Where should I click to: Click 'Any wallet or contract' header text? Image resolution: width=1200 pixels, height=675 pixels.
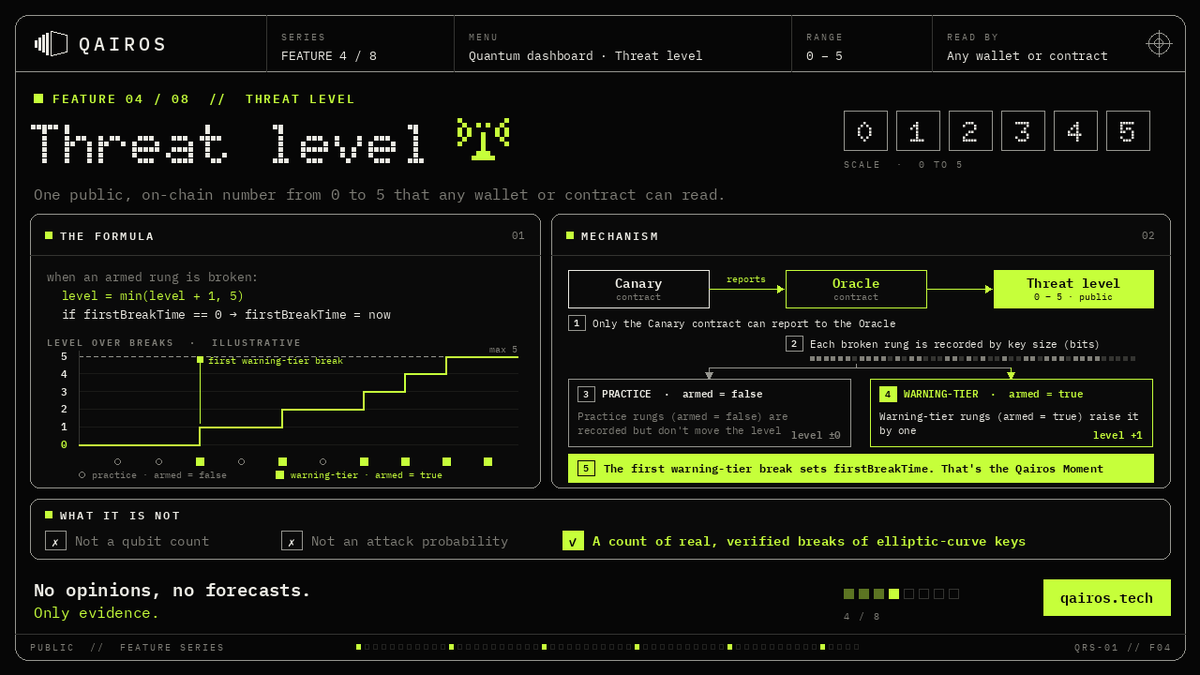coord(1027,56)
